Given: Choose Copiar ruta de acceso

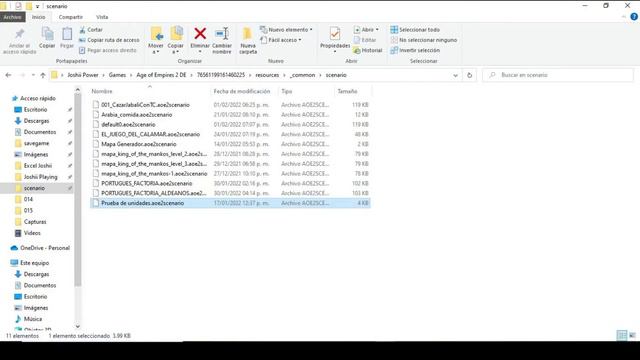Looking at the screenshot, I should pos(109,40).
